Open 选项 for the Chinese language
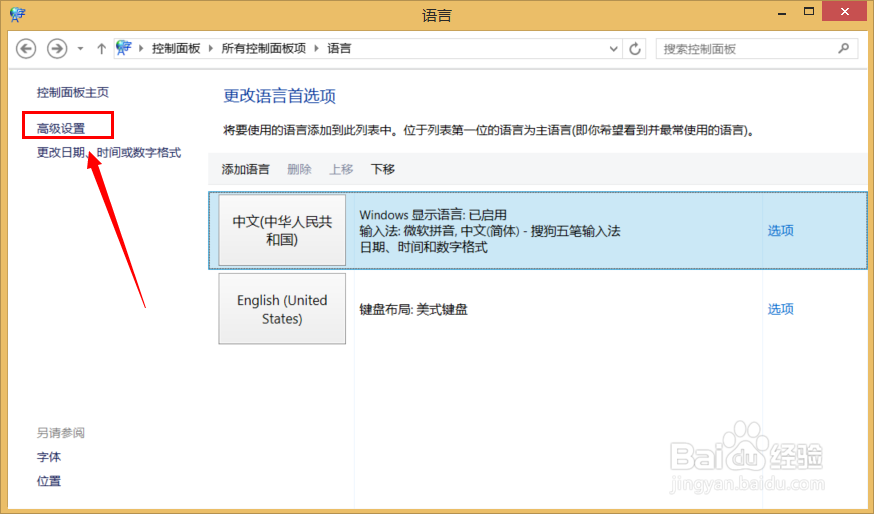Image resolution: width=874 pixels, height=514 pixels. click(780, 230)
